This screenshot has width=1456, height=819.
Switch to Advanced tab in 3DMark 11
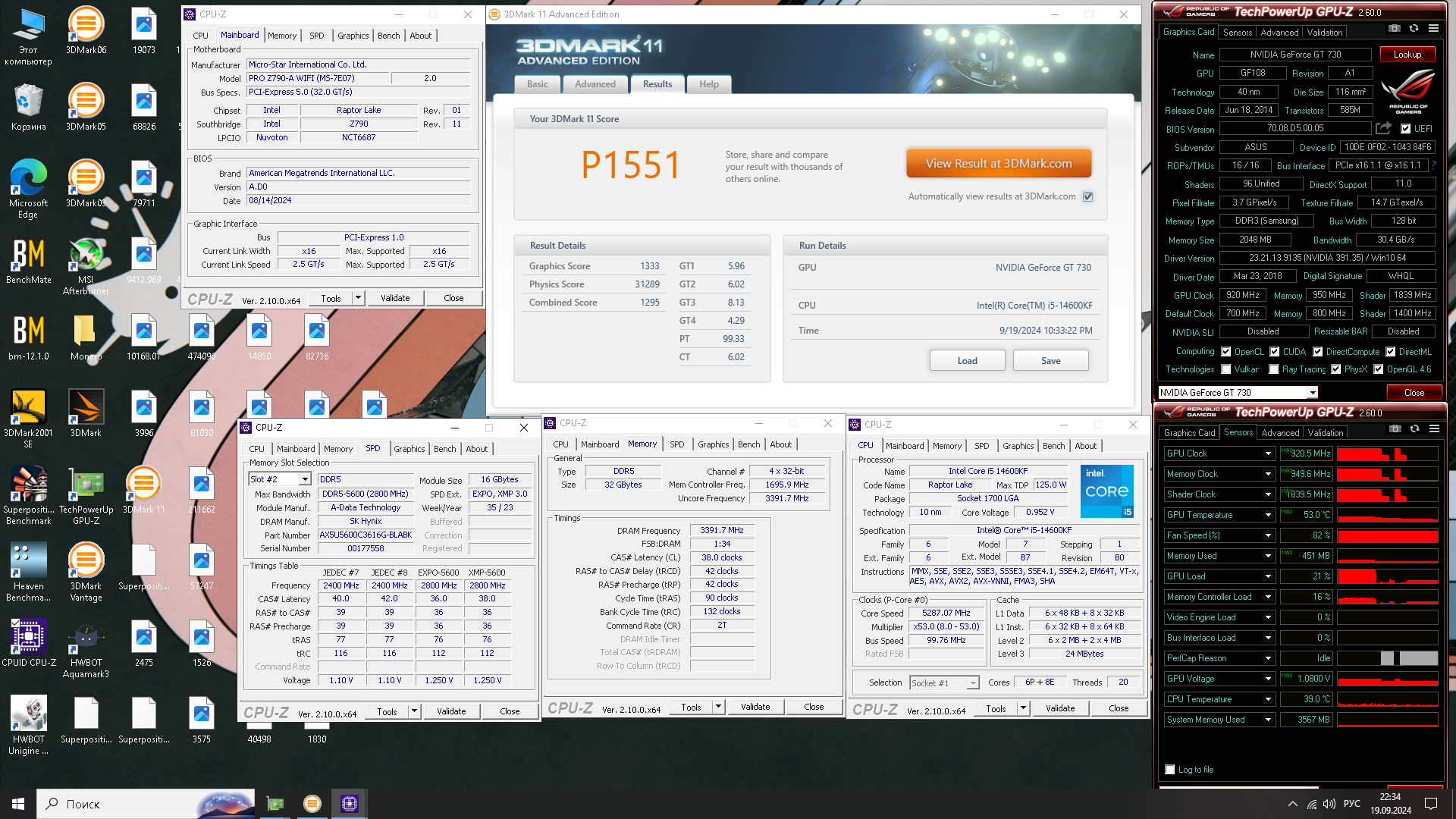click(x=595, y=84)
